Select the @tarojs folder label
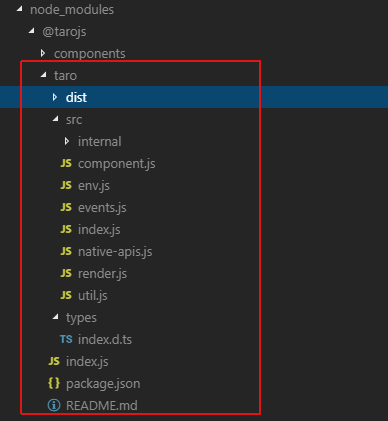The width and height of the screenshot is (388, 421). 64,32
